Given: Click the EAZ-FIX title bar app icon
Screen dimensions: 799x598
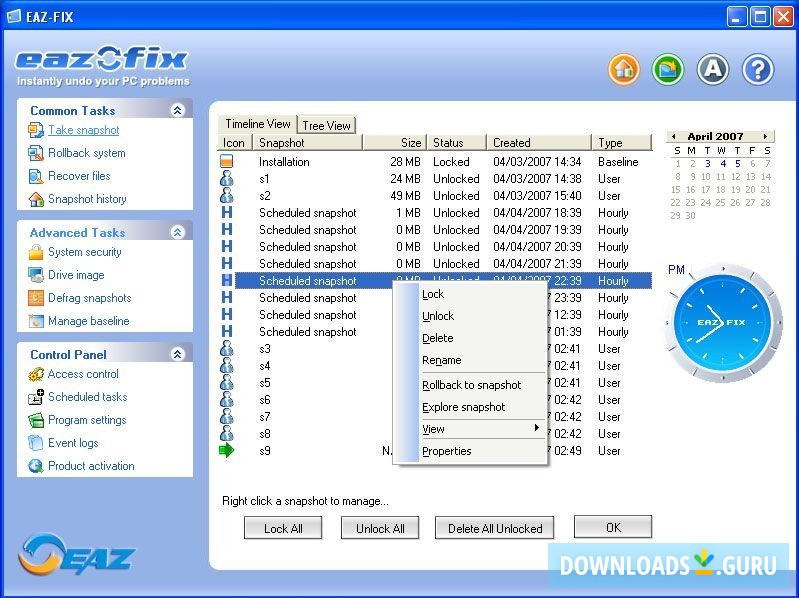Looking at the screenshot, I should click(x=13, y=16).
